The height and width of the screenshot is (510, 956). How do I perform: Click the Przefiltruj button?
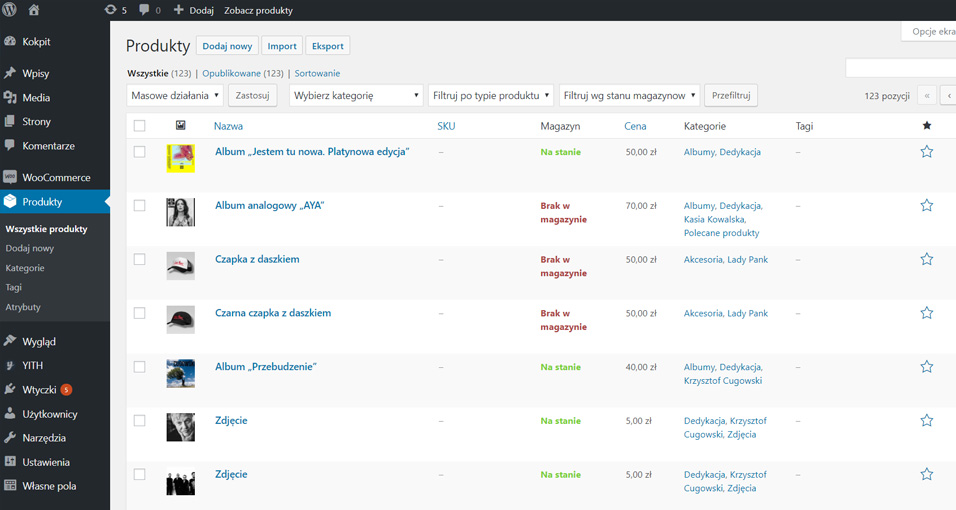point(731,95)
